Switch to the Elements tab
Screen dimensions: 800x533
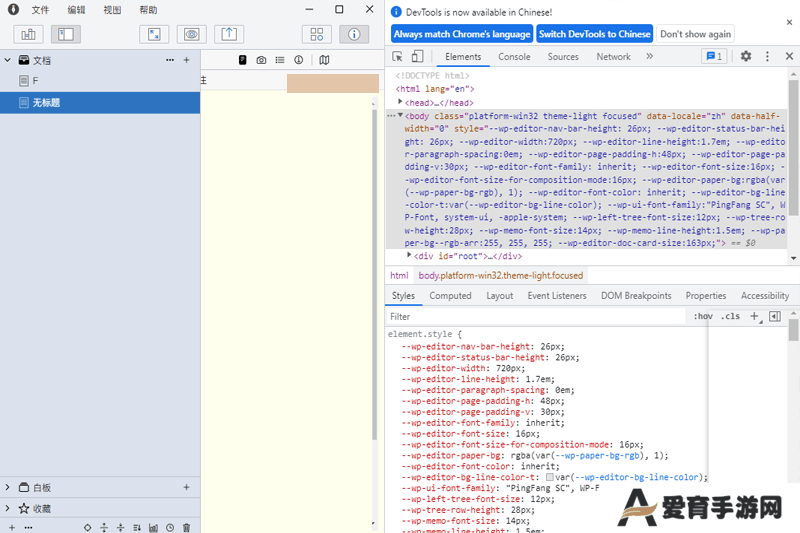(463, 57)
